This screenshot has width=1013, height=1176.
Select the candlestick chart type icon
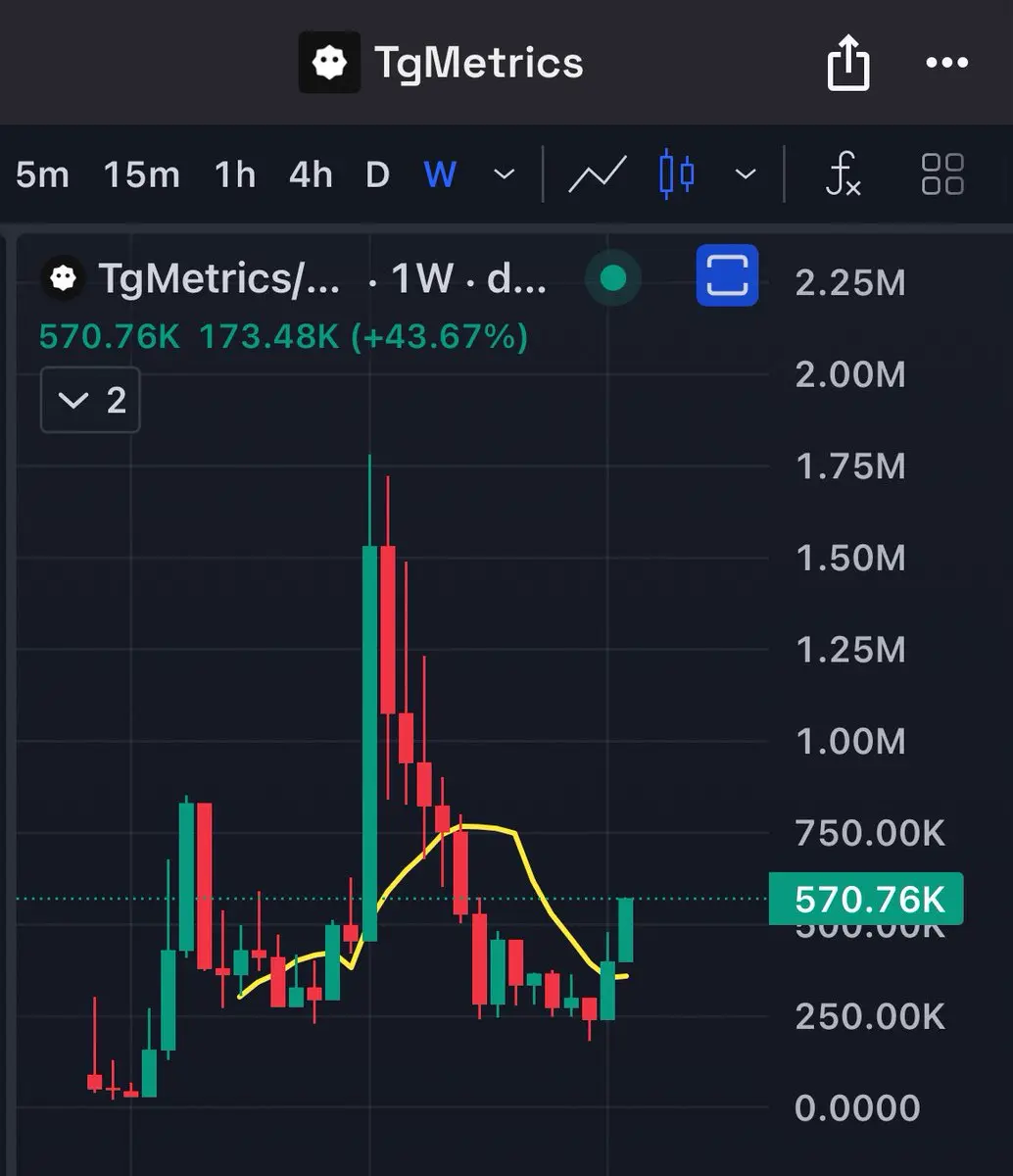[x=676, y=174]
